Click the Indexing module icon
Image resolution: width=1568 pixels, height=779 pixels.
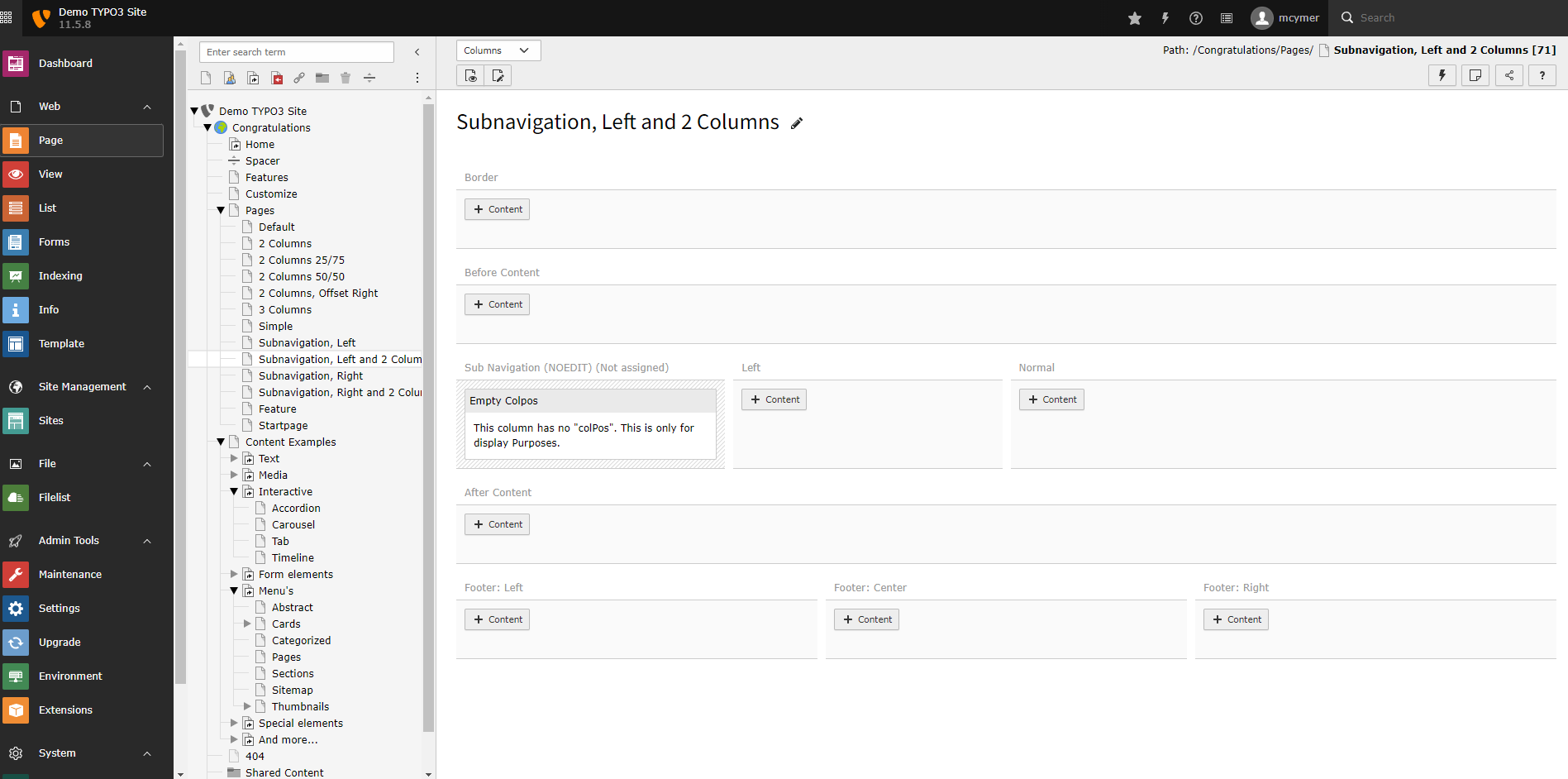[x=17, y=275]
